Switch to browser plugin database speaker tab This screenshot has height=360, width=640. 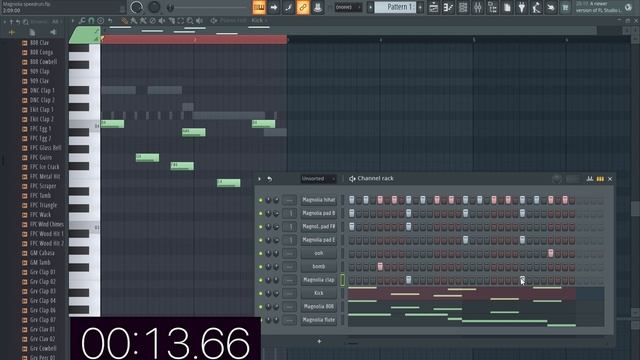pyautogui.click(x=53, y=32)
